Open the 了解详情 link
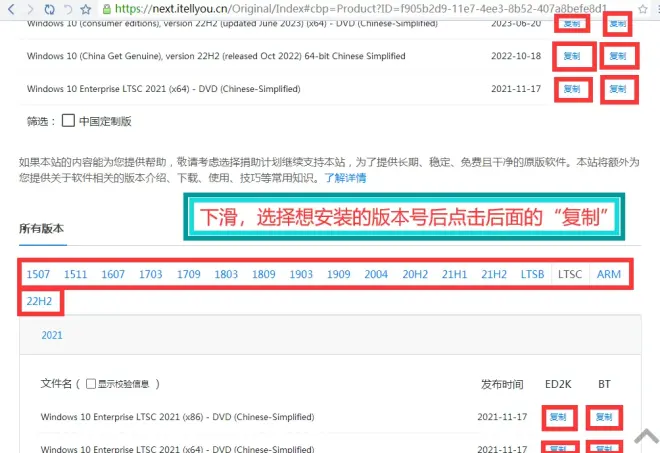This screenshot has width=660, height=453. (345, 178)
